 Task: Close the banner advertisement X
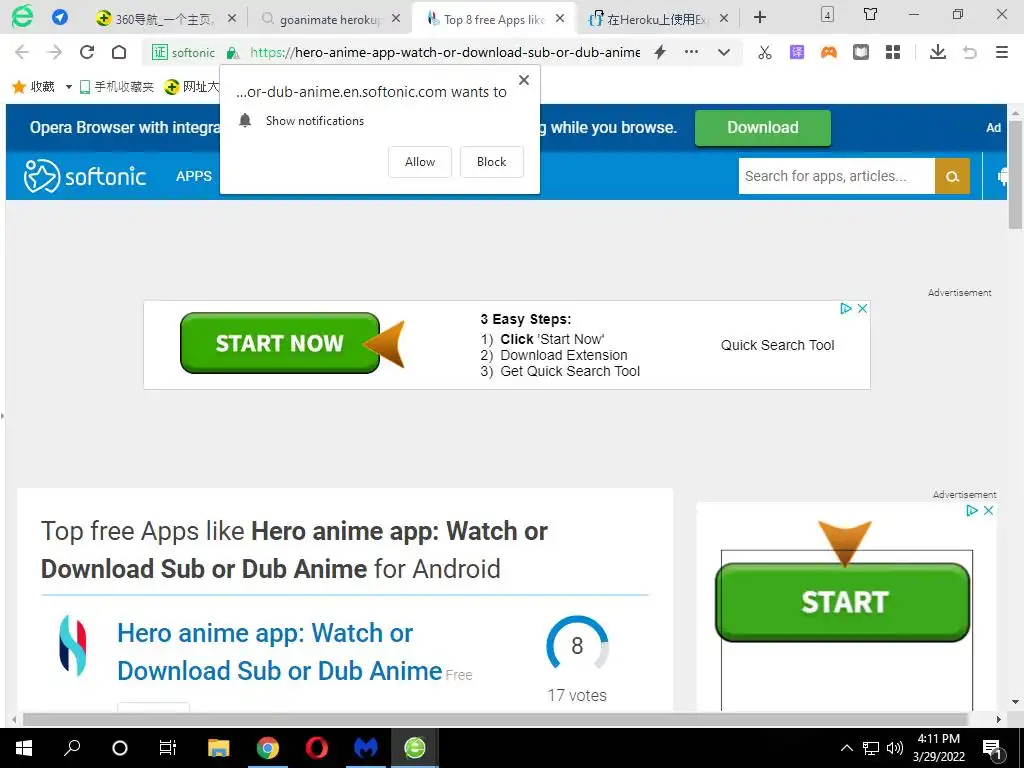coord(862,308)
